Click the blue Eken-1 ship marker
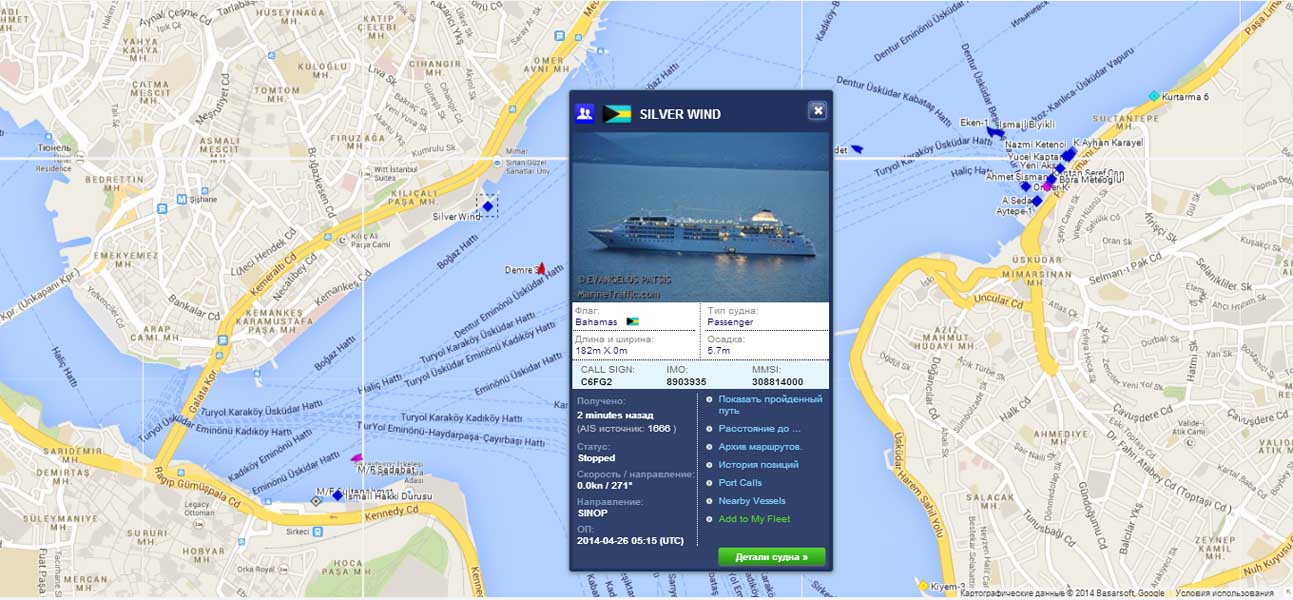 [x=995, y=131]
